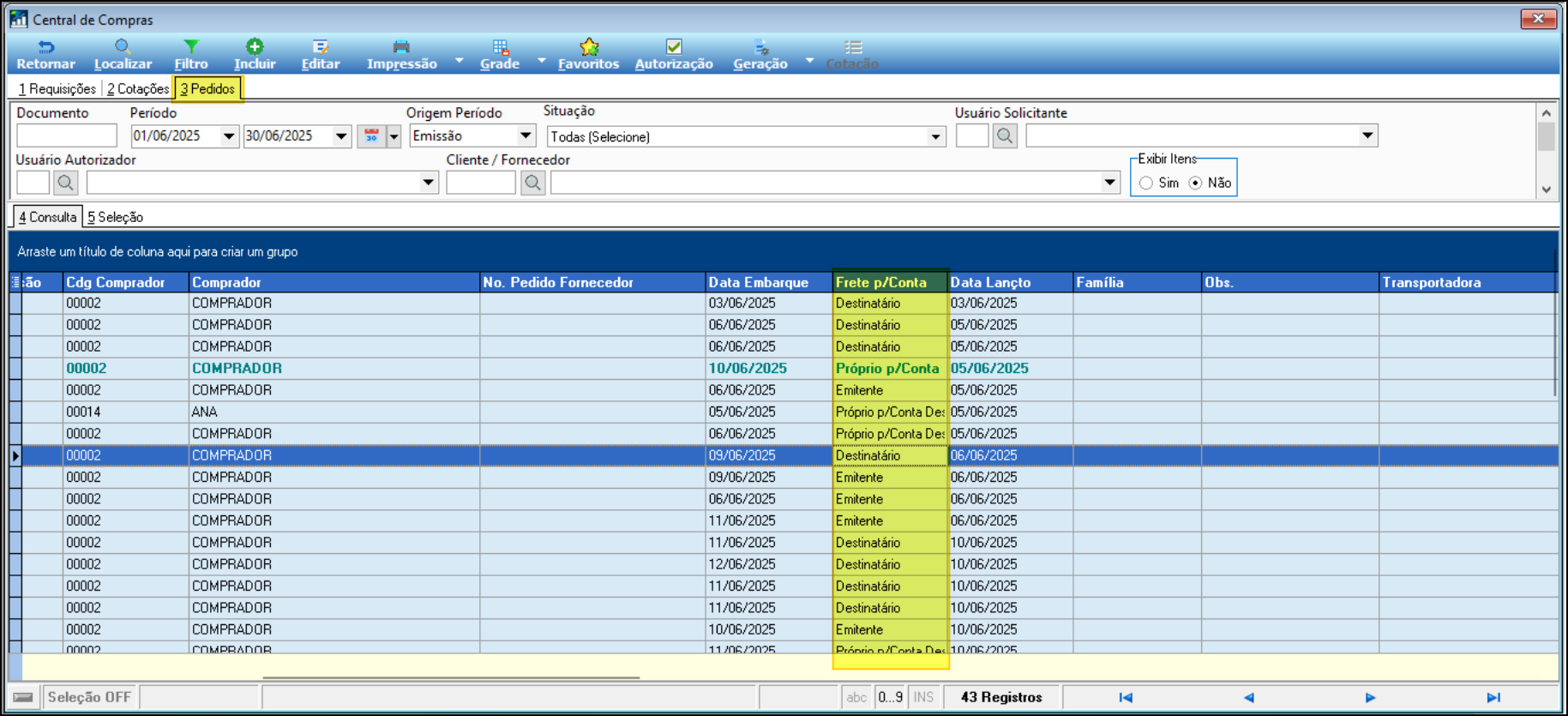Open Editar to edit the order

point(321,55)
